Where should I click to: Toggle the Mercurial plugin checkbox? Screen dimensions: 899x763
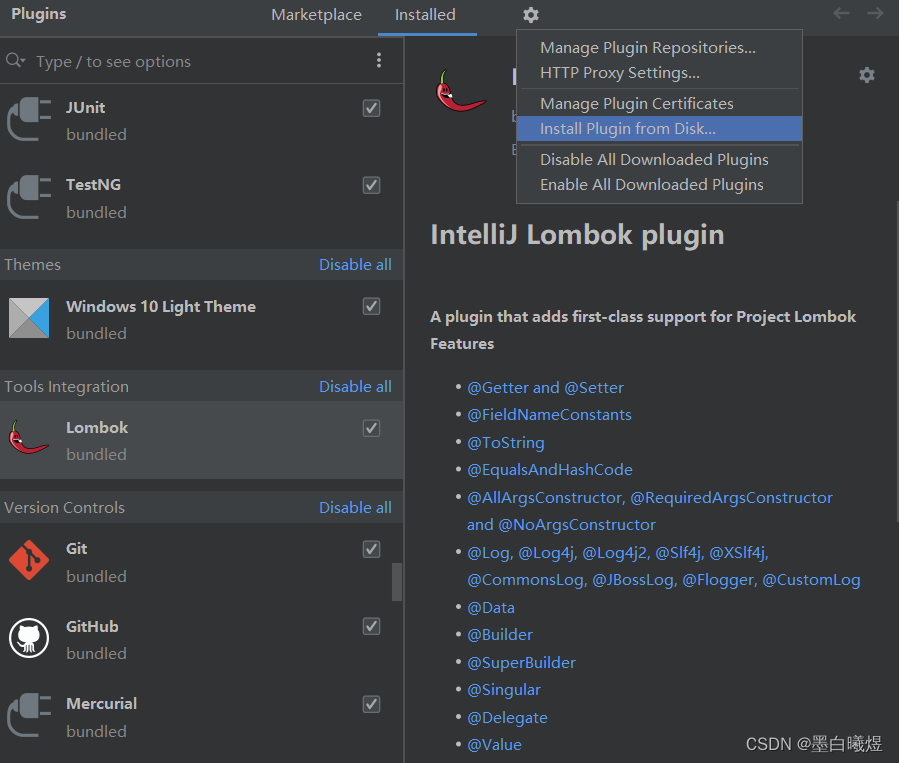click(x=372, y=704)
